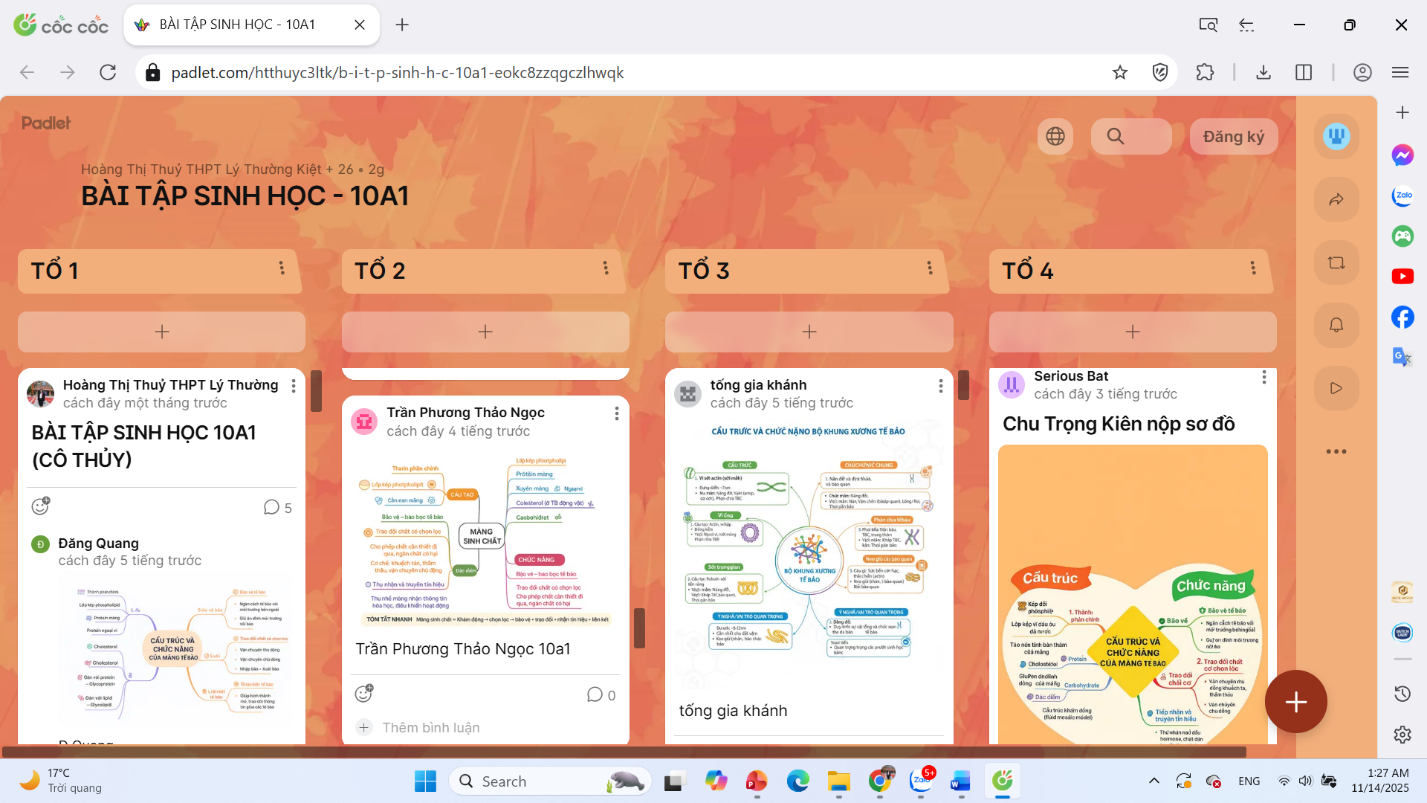Open Messenger in the browser sidebar

coord(1402,156)
